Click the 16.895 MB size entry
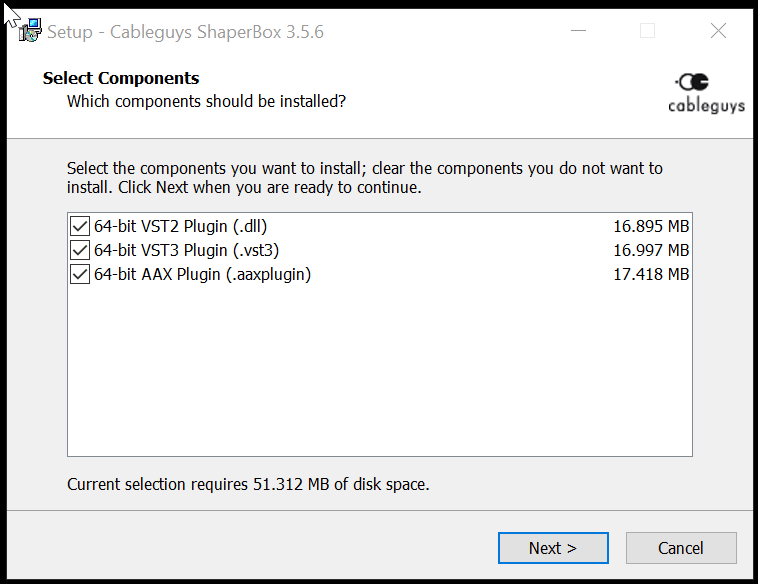758x584 pixels. [651, 226]
